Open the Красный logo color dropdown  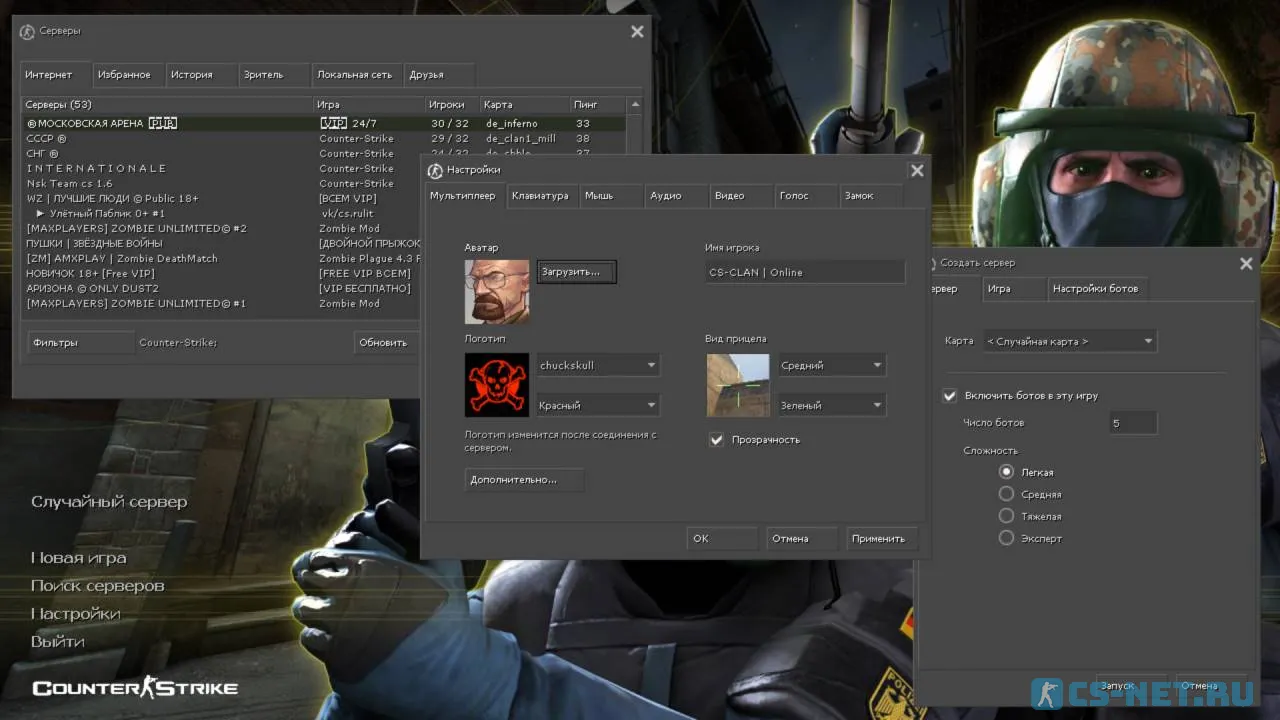(x=598, y=406)
